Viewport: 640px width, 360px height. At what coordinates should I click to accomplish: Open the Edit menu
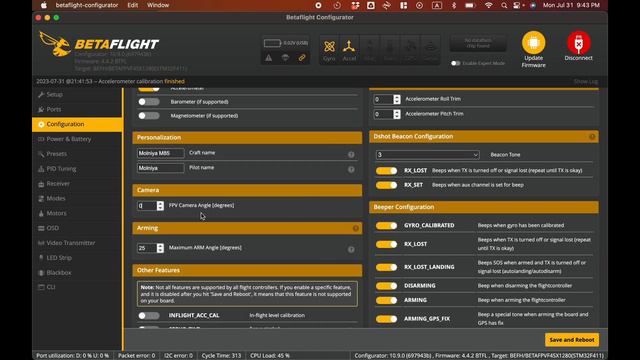click(x=133, y=5)
